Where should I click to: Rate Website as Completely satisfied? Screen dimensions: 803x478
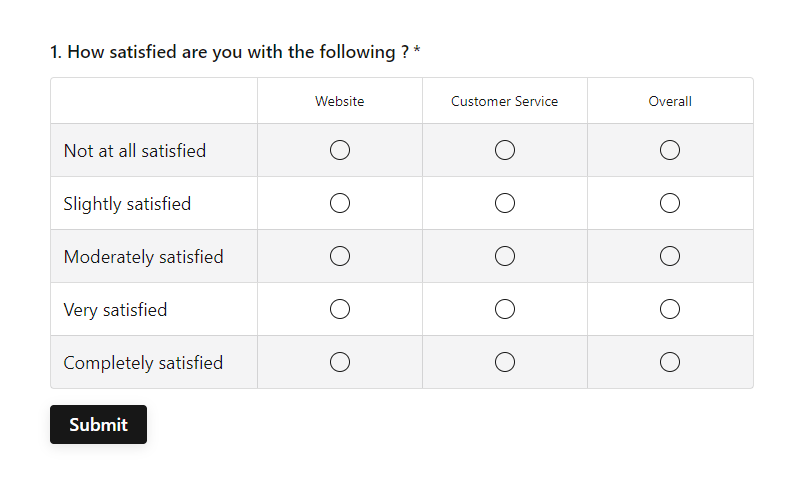click(x=340, y=362)
